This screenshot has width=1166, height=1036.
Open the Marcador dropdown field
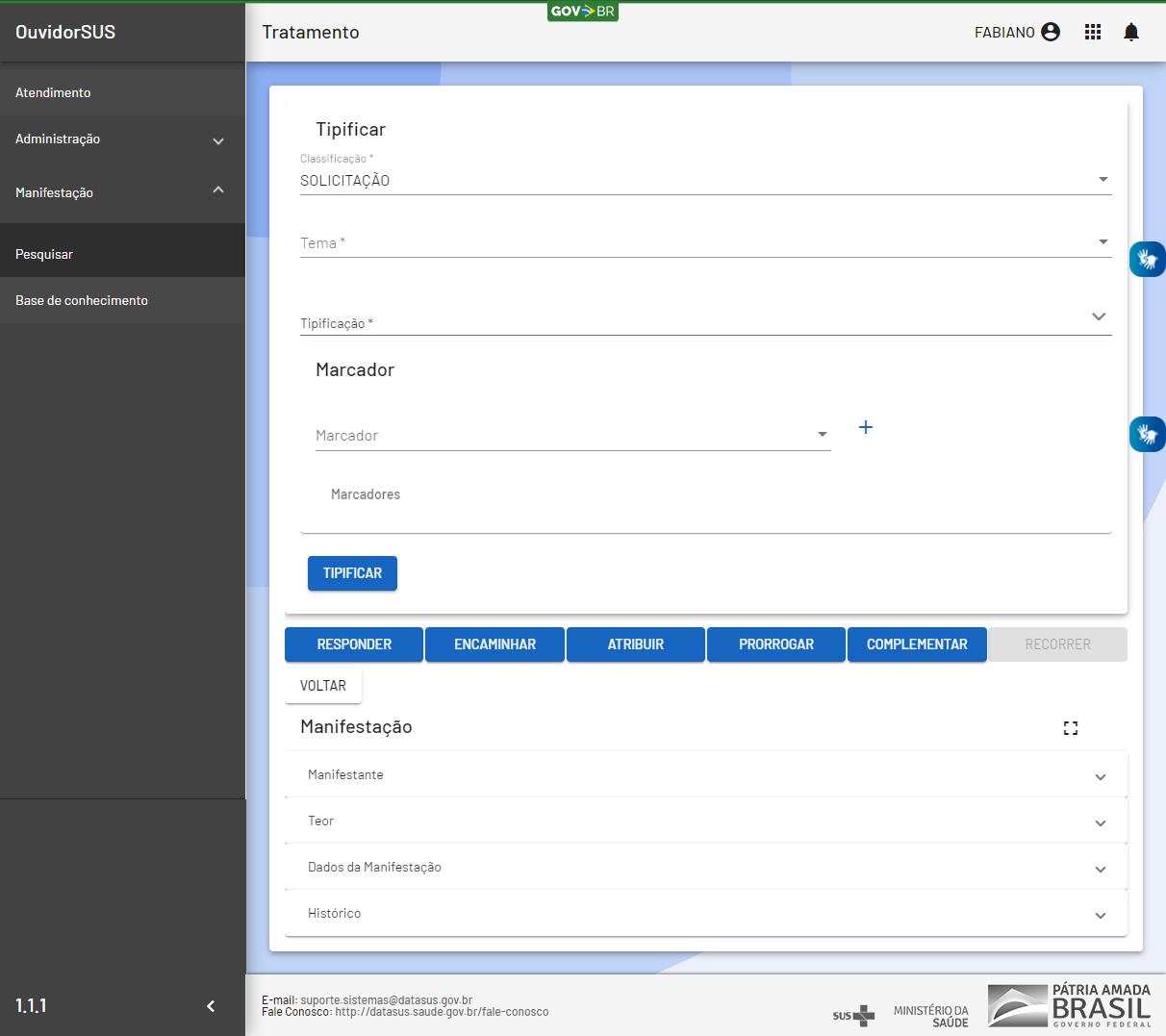point(572,436)
